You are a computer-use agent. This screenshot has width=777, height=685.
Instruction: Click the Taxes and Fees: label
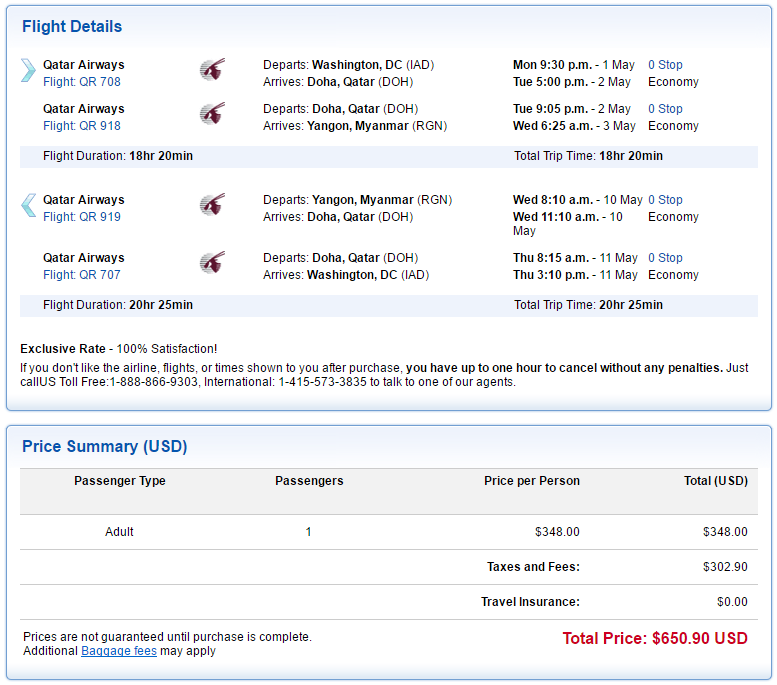[533, 567]
